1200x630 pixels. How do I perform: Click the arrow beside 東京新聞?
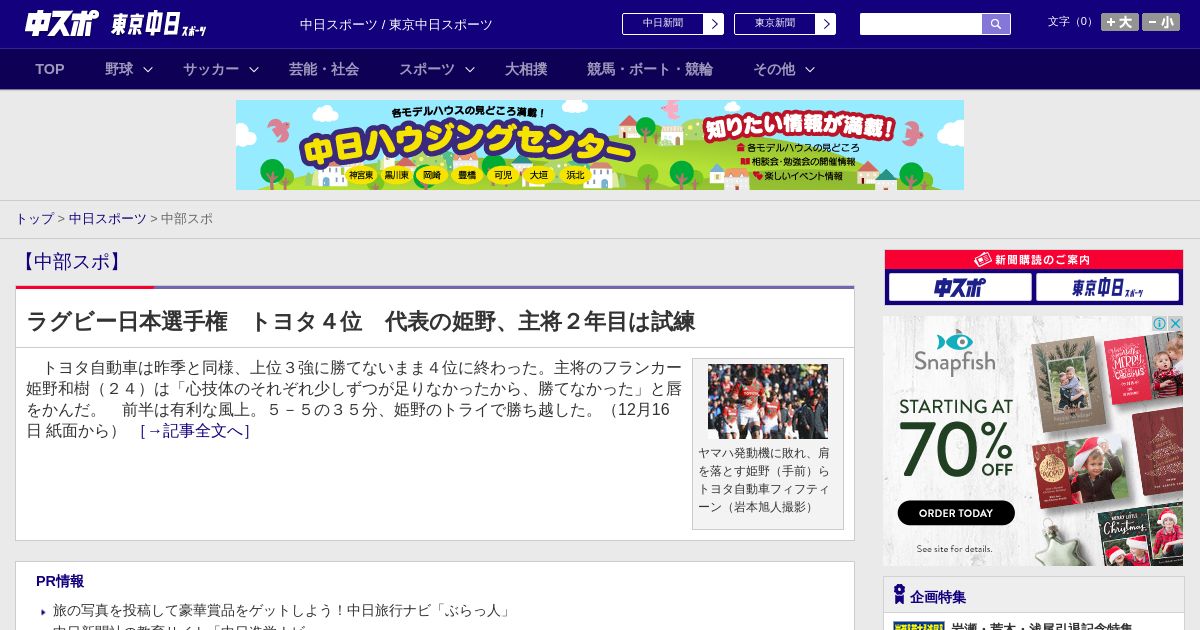point(825,24)
